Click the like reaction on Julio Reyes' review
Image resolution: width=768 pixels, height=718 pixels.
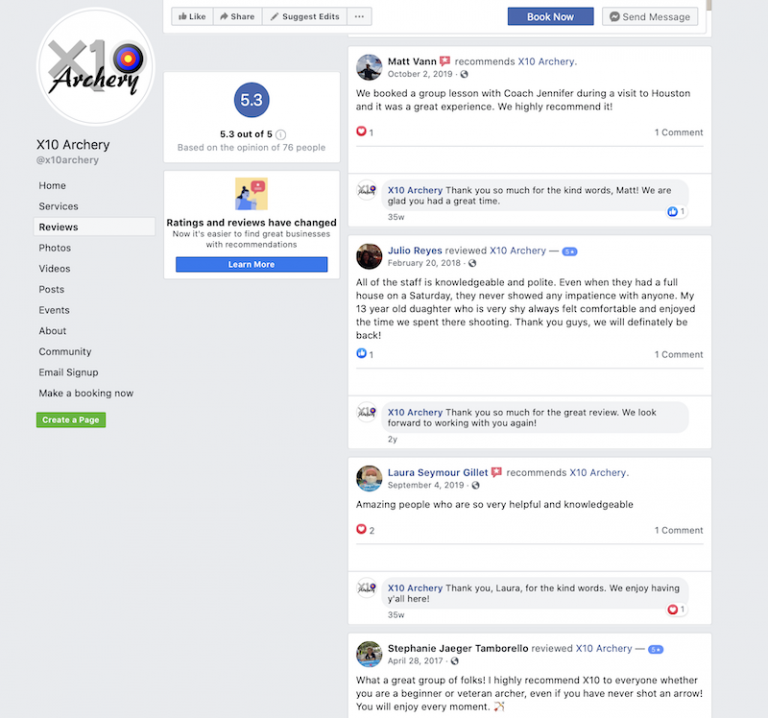coord(361,353)
